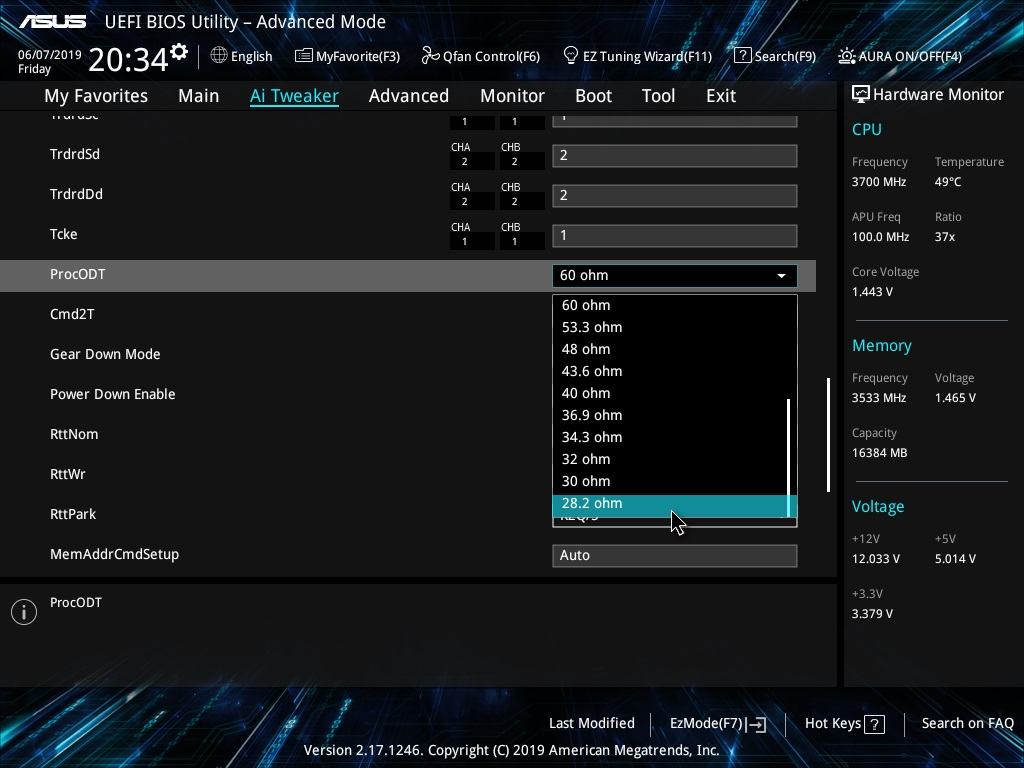Click the EzMode exit arrow icon
The width and height of the screenshot is (1024, 768).
[756, 724]
